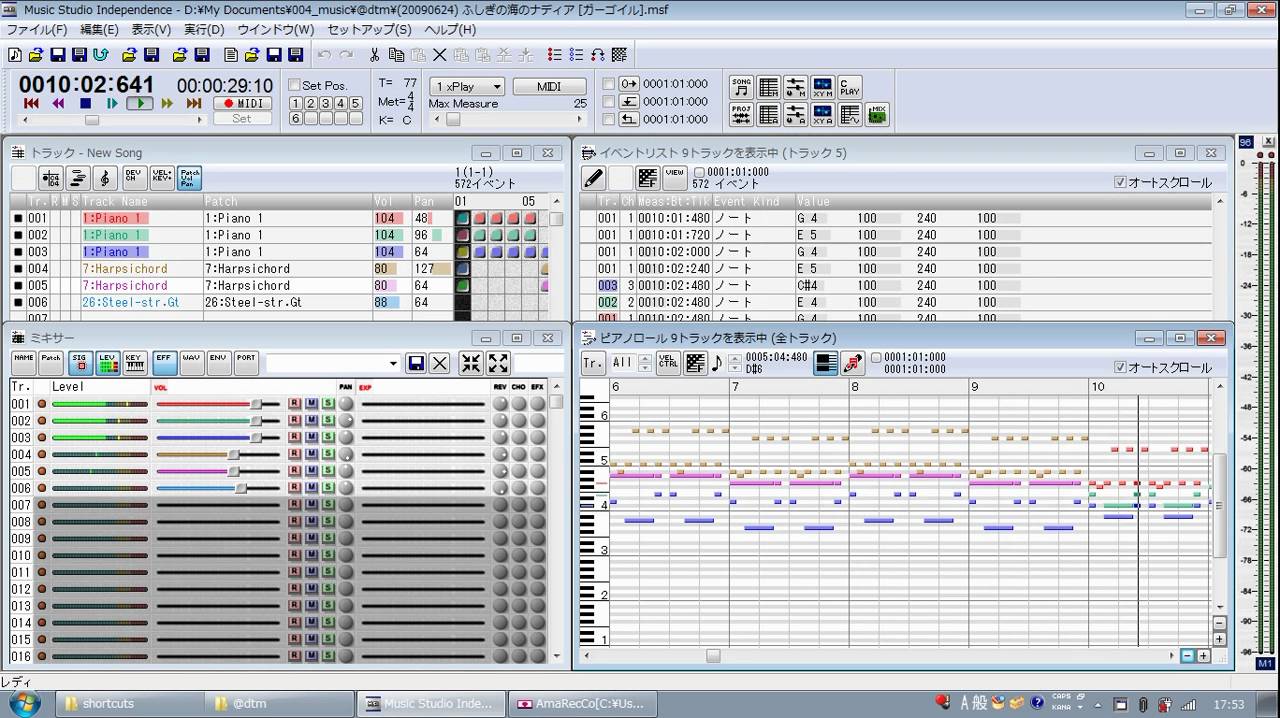Click the VEL CTRL icon in piano roll
Screen dimensions: 1280x718
[x=668, y=363]
